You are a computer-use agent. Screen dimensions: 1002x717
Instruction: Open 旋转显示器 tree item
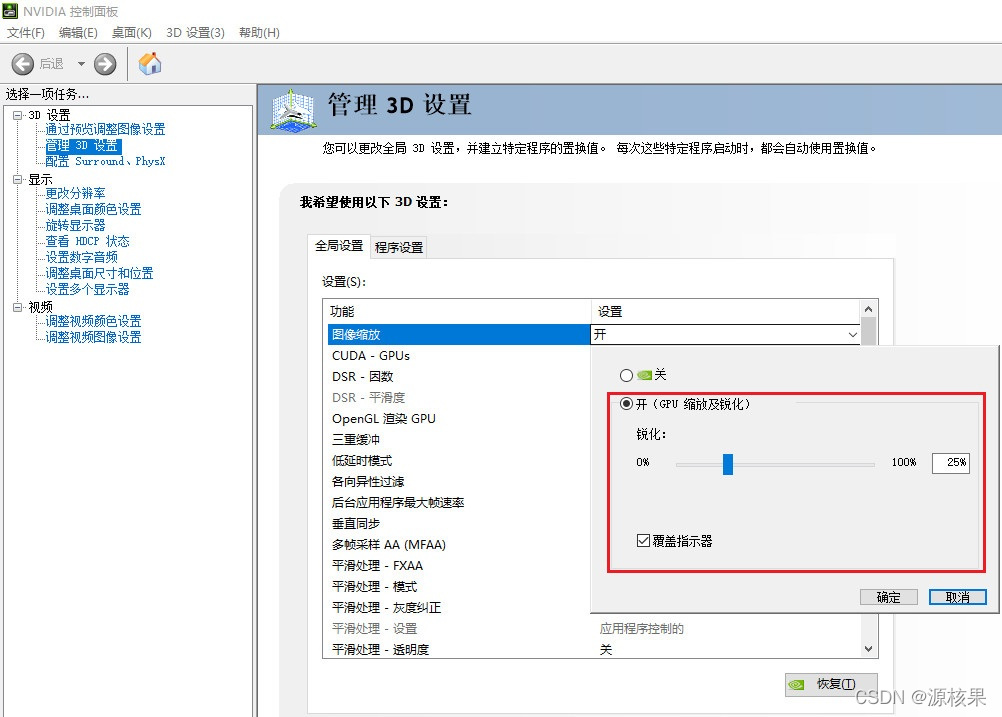[x=75, y=225]
